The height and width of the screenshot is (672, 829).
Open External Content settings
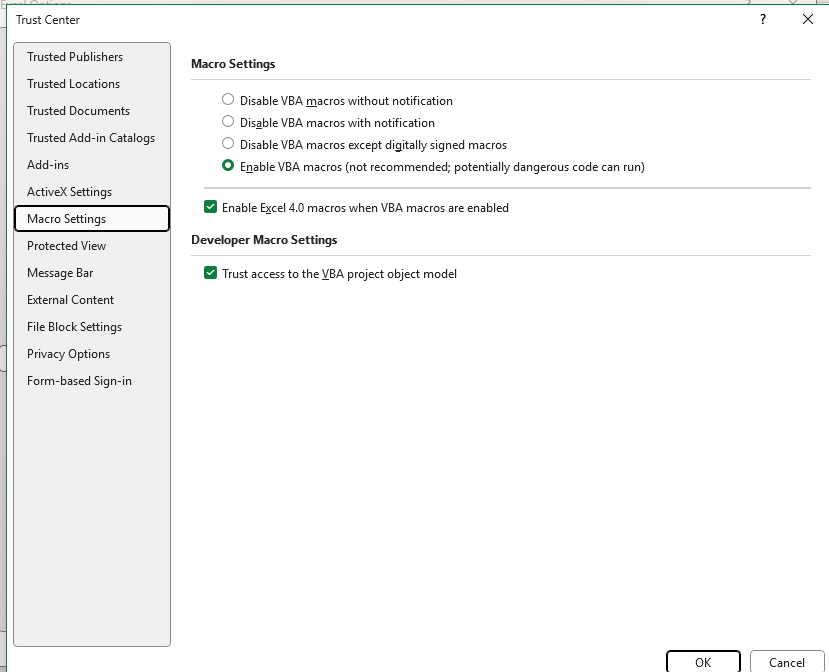[x=92, y=299]
